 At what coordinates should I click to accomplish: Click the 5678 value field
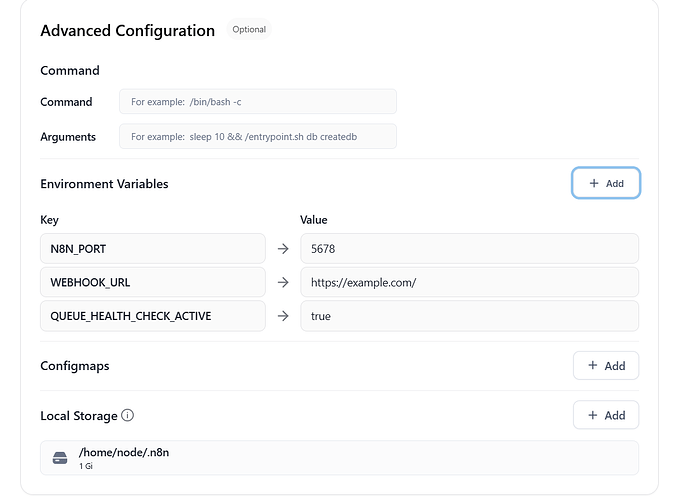(x=470, y=248)
